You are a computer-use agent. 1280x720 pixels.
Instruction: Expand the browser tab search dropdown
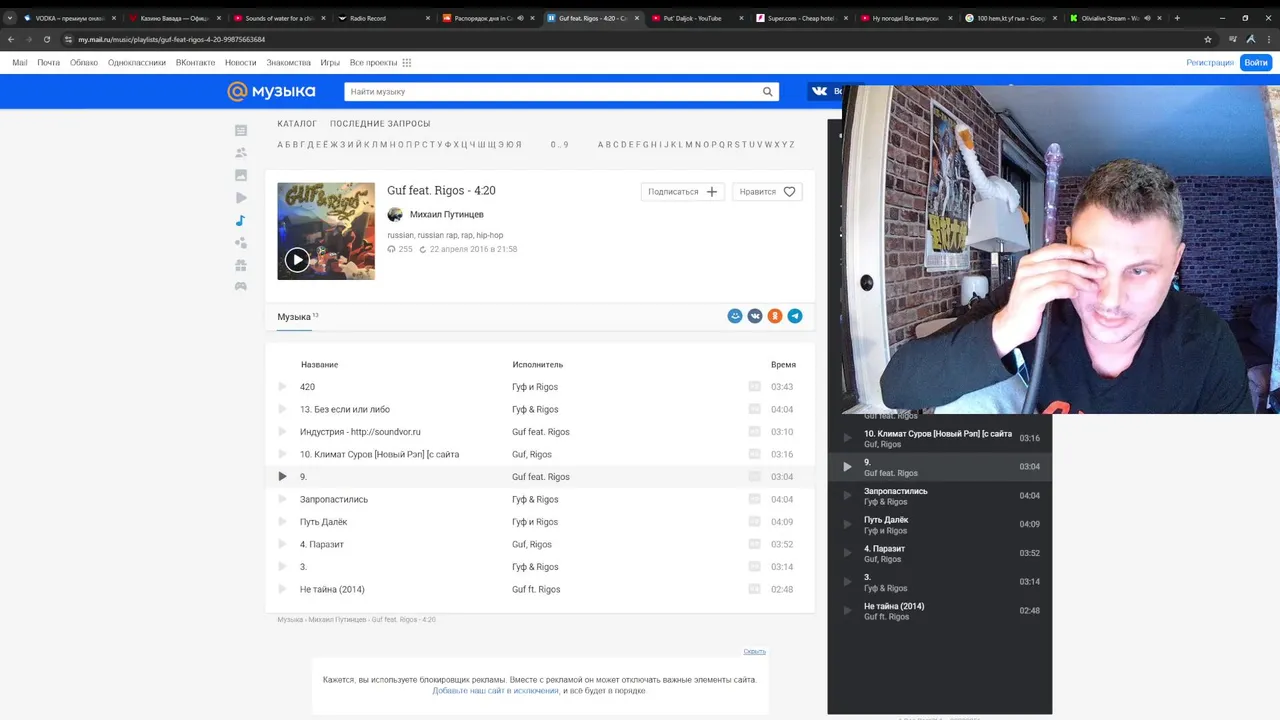[10, 18]
